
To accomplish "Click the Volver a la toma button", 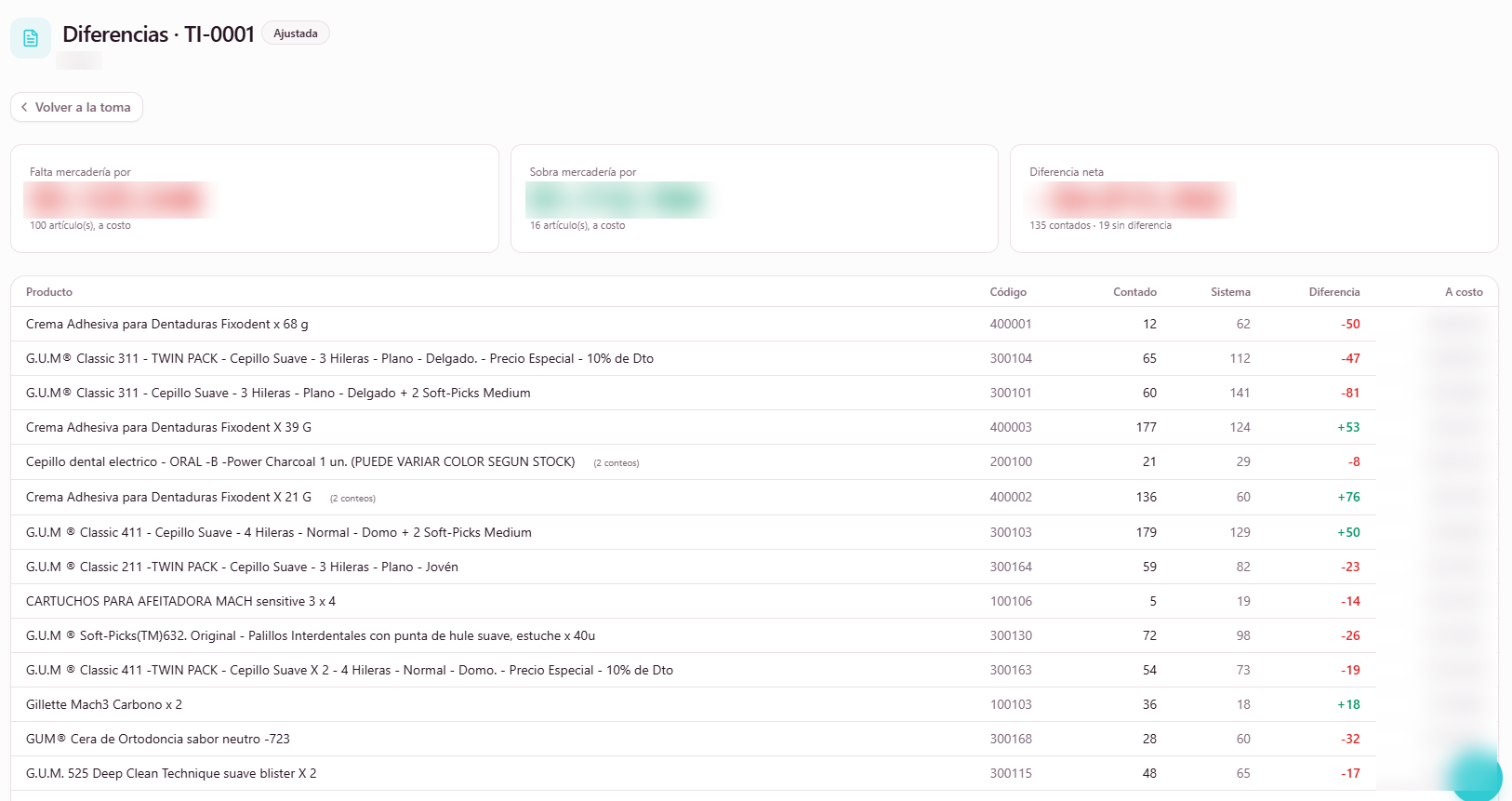I will point(76,107).
